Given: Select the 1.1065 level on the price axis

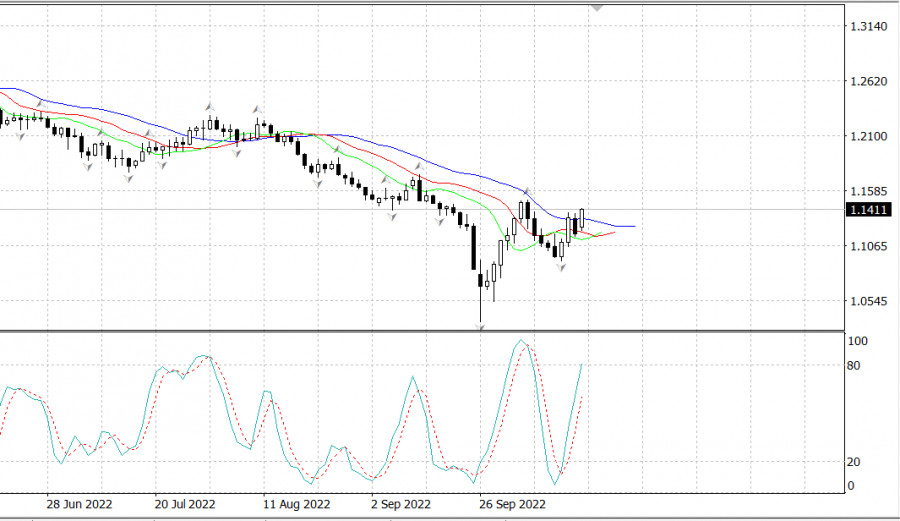Looking at the screenshot, I should click(x=867, y=246).
